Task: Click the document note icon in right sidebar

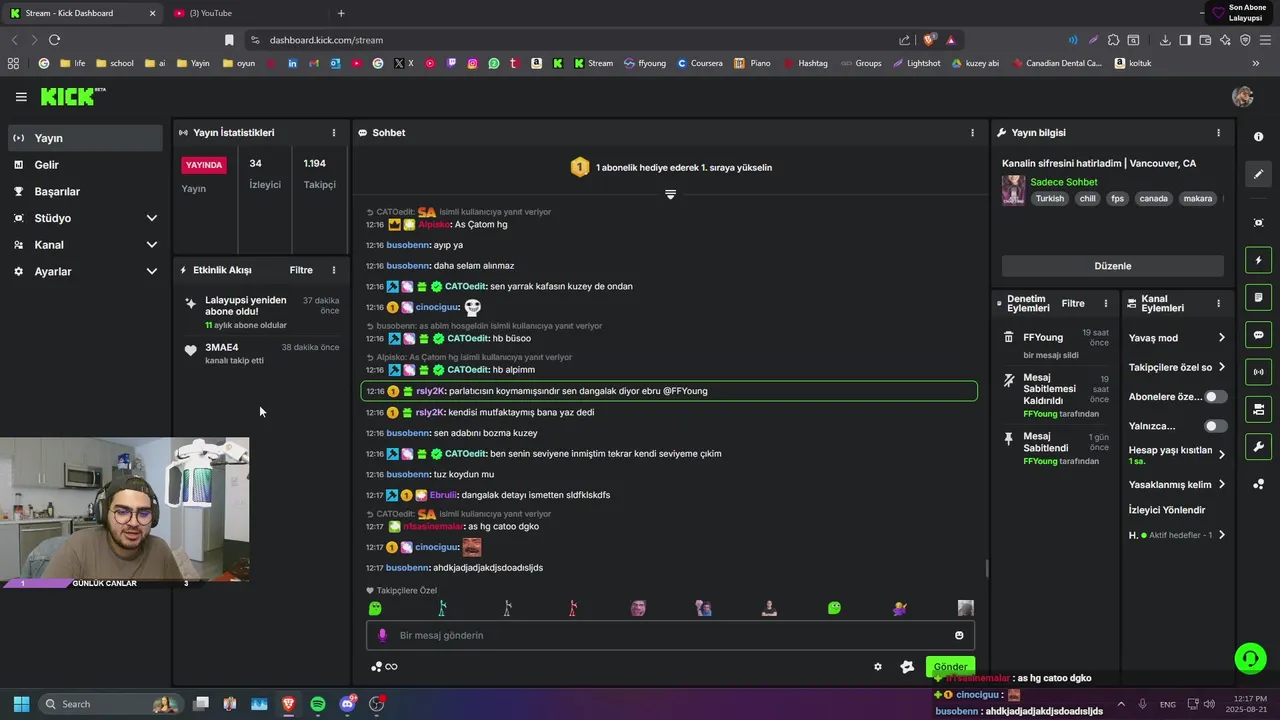Action: click(x=1258, y=298)
